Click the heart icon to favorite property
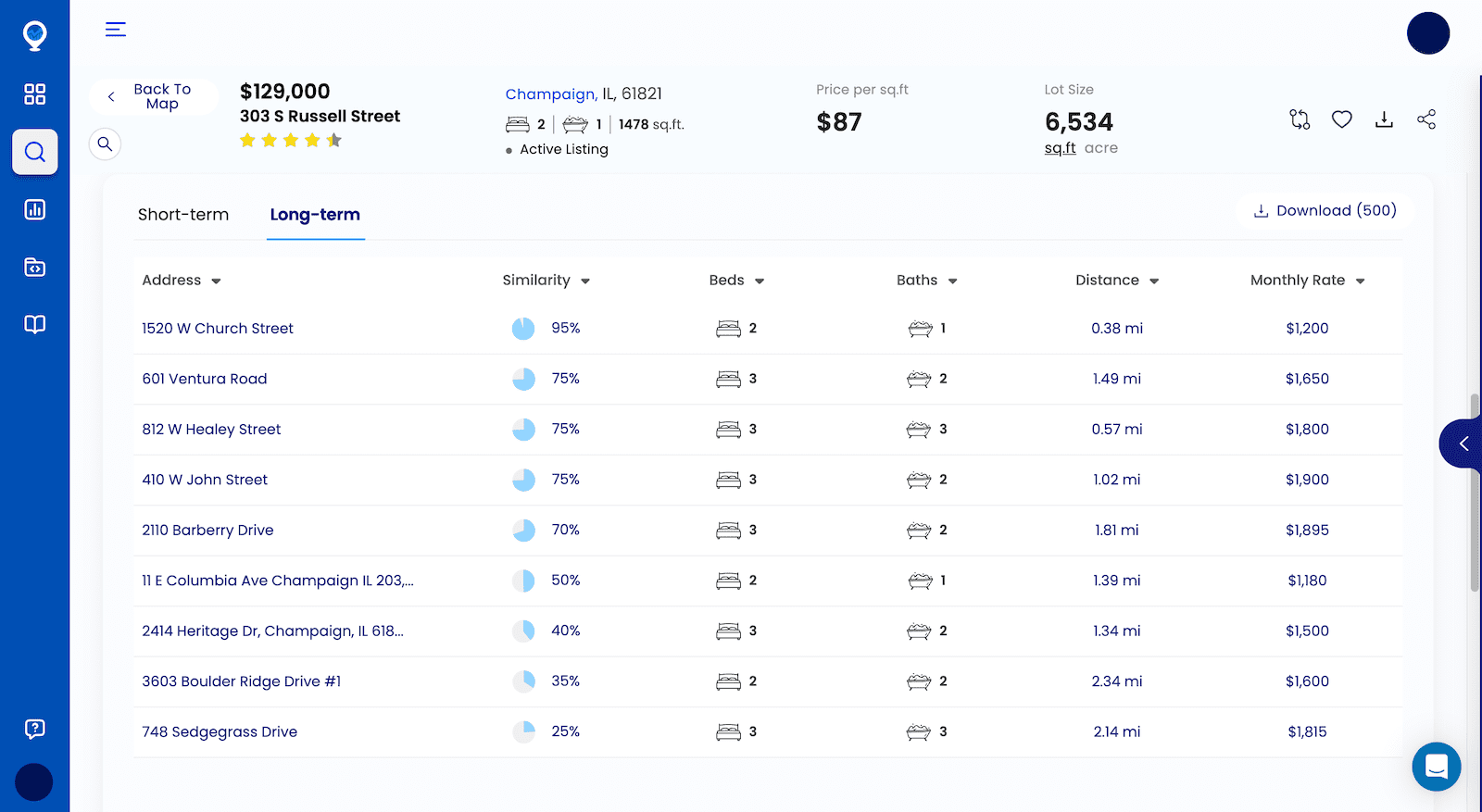The height and width of the screenshot is (812, 1482). pyautogui.click(x=1341, y=119)
